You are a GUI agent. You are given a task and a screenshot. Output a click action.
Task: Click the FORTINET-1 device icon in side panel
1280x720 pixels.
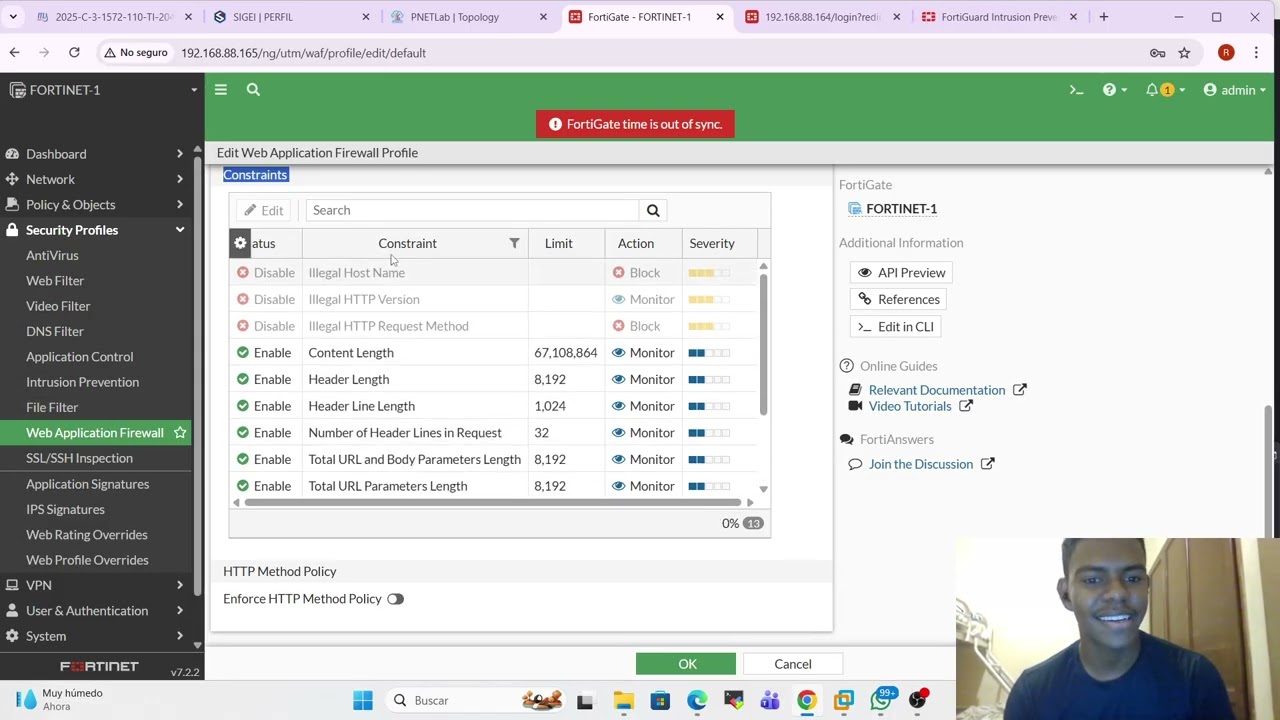click(855, 209)
